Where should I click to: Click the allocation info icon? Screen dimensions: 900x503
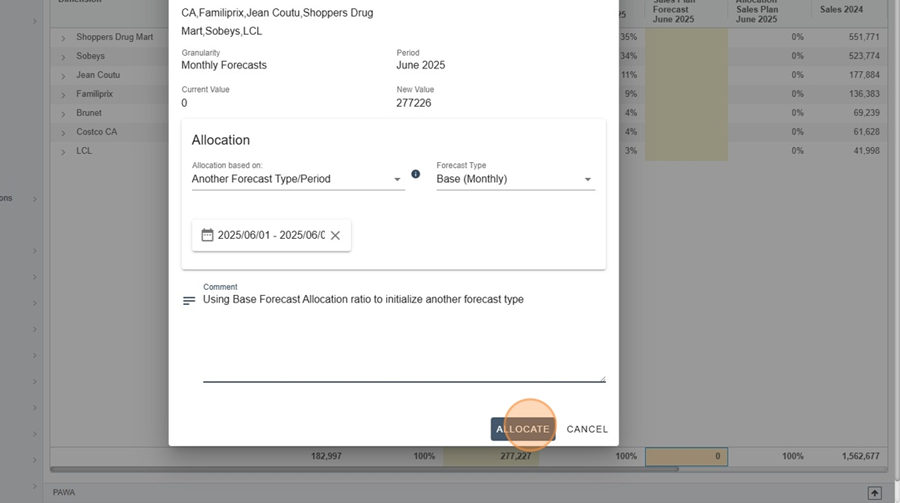(x=416, y=174)
